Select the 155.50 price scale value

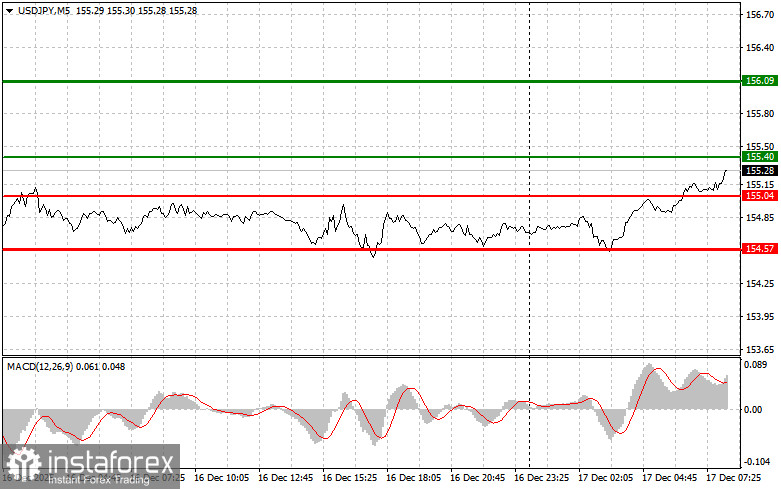(760, 147)
